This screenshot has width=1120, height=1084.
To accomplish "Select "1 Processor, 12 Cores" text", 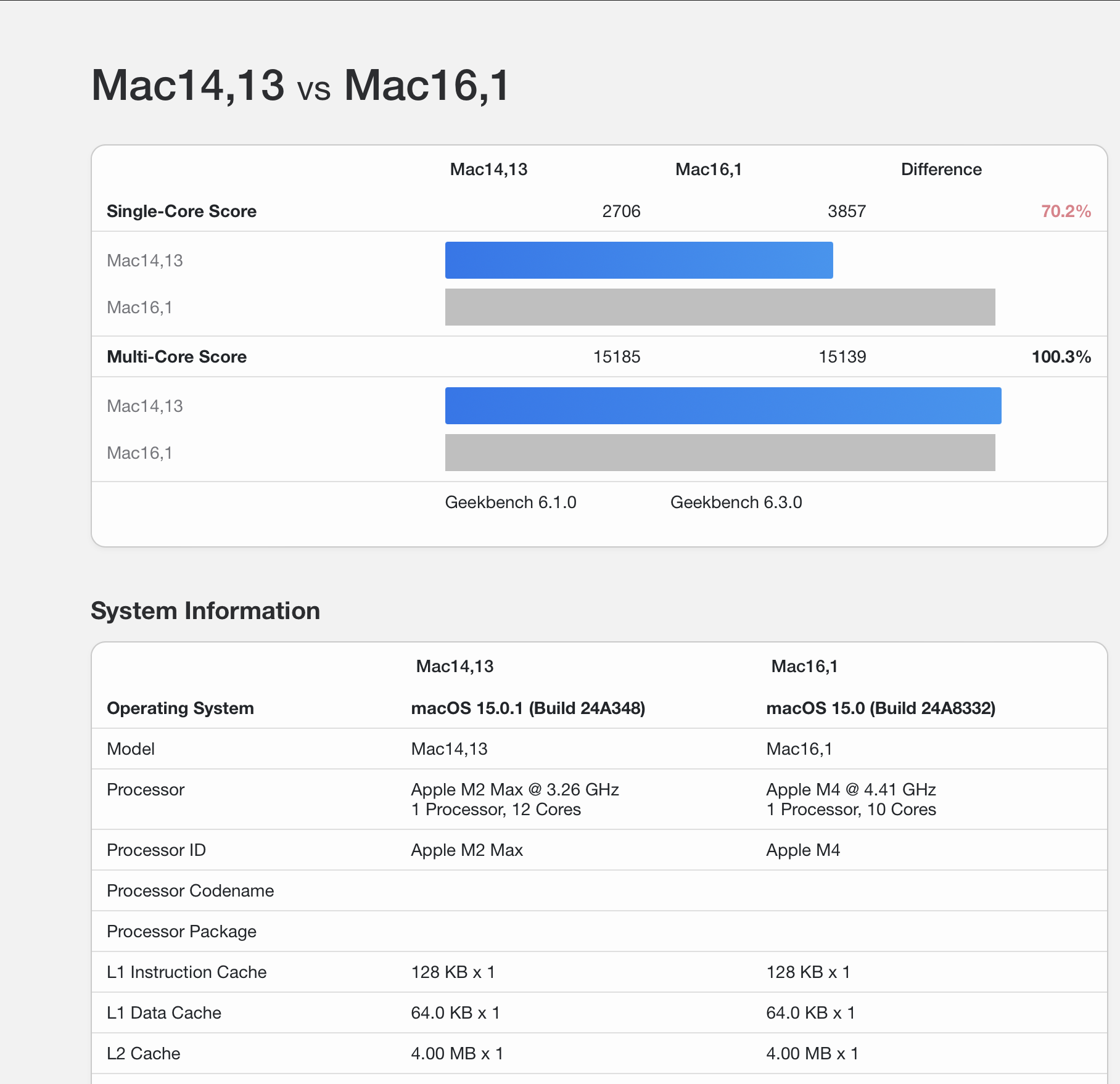I will point(496,810).
